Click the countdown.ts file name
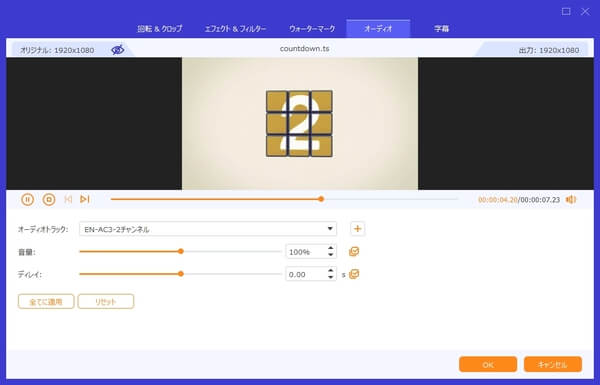The width and height of the screenshot is (600, 385). tap(305, 49)
